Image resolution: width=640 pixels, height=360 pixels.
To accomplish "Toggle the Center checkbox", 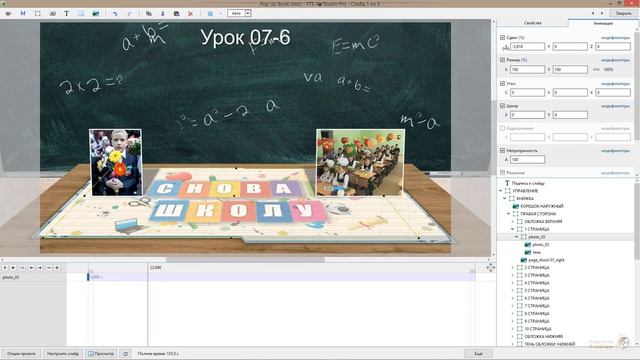I will pyautogui.click(x=502, y=106).
